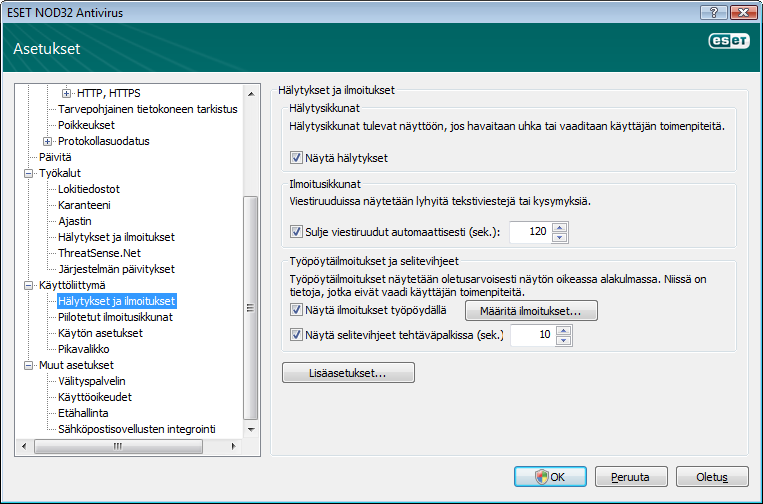This screenshot has height=504, width=763.
Task: Select Päivitä in settings tree
Action: (55, 157)
